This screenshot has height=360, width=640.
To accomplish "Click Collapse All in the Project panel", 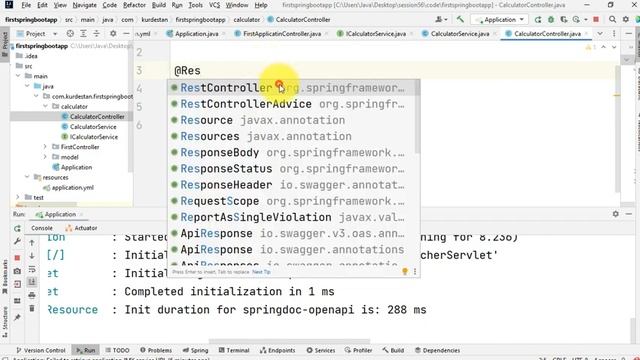I will pyautogui.click(x=96, y=33).
